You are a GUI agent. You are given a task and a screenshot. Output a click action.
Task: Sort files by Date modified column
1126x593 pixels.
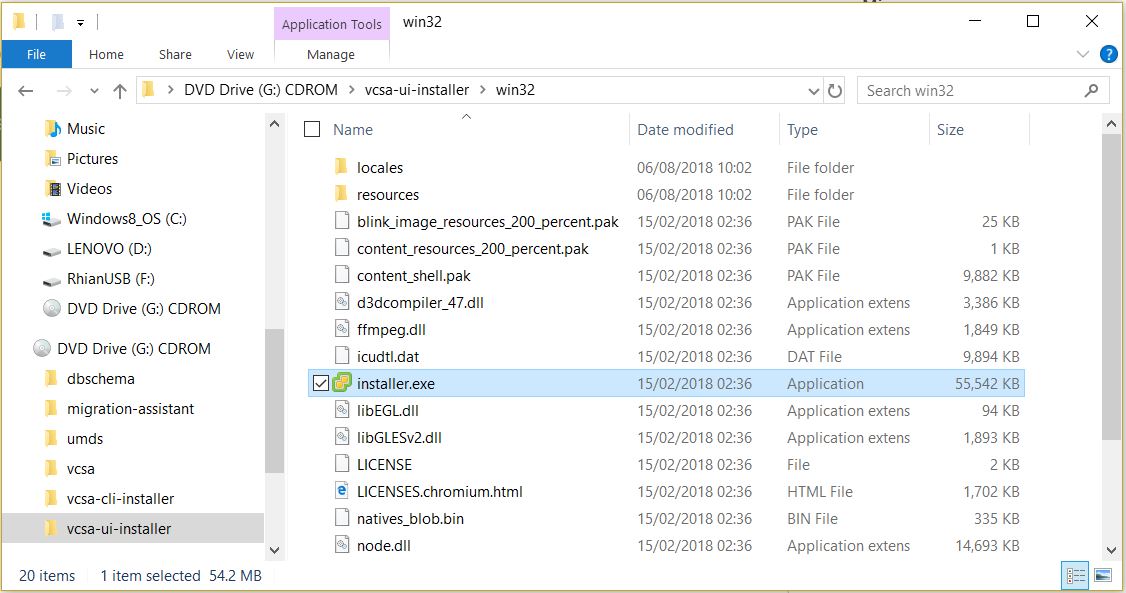pyautogui.click(x=685, y=130)
